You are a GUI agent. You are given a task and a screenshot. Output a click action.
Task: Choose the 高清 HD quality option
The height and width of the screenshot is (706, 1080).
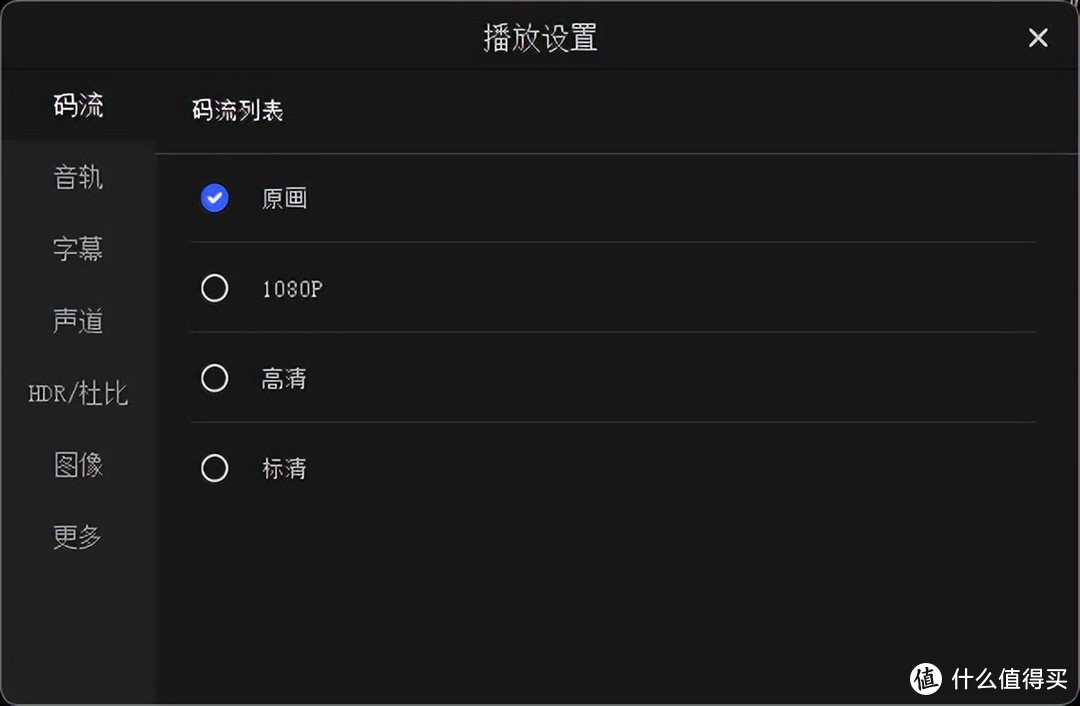click(284, 378)
